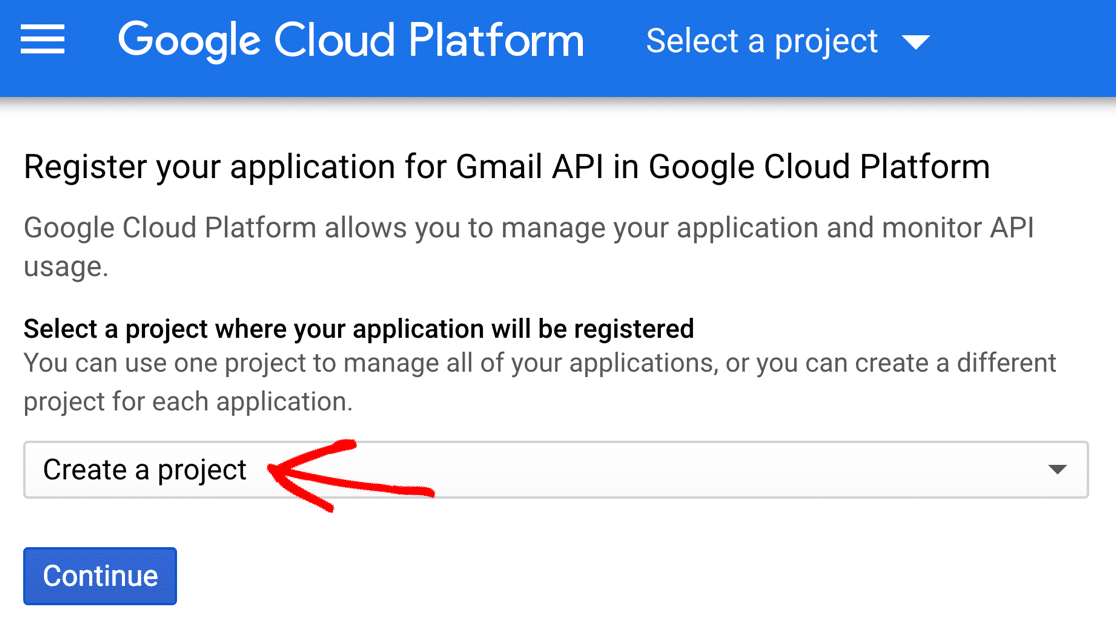Click the 'Google Cloud Platform allows you to manage' description
Screen dimensions: 1116x626
click(x=529, y=247)
